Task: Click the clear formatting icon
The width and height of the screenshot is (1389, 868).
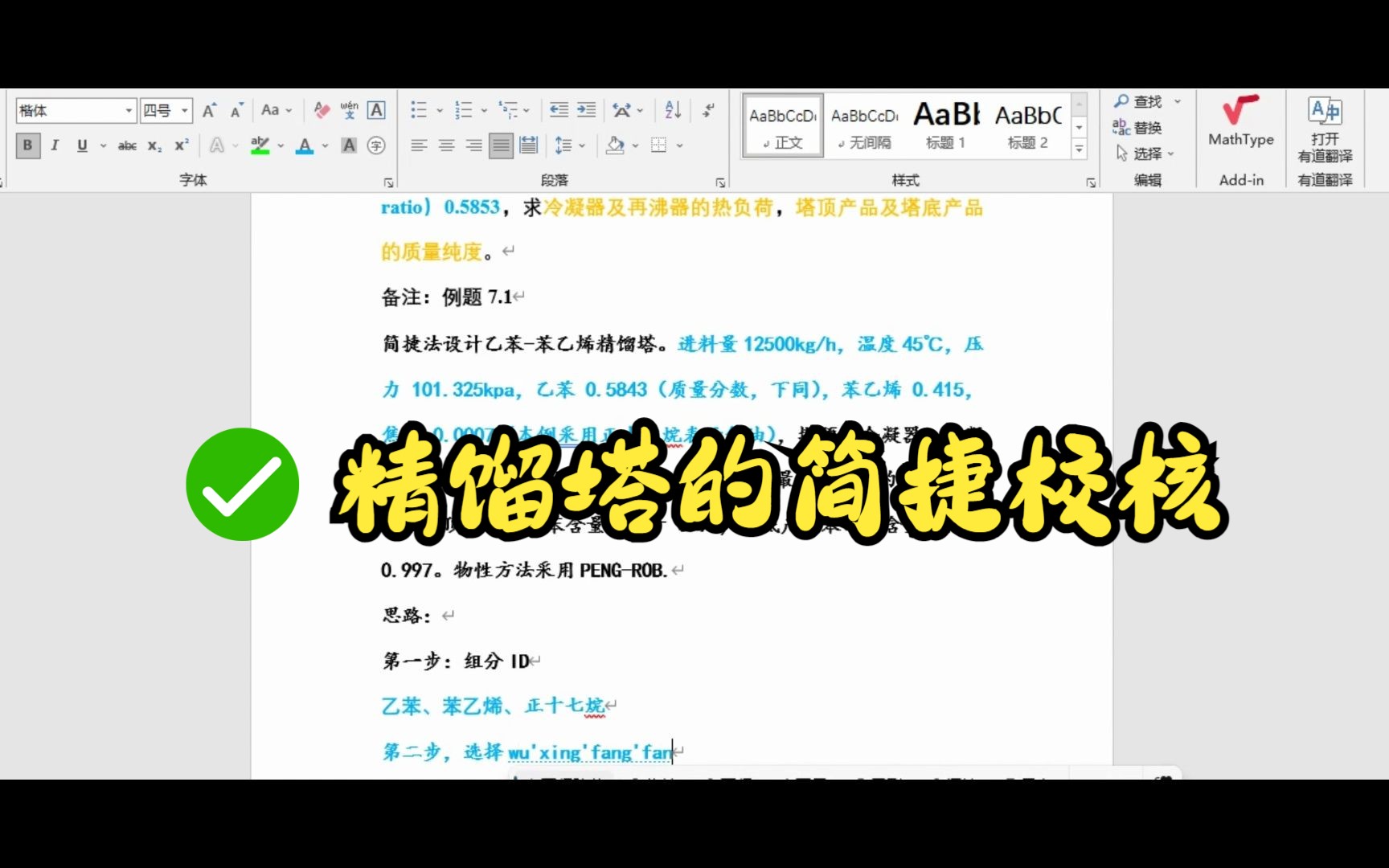Action: point(321,110)
